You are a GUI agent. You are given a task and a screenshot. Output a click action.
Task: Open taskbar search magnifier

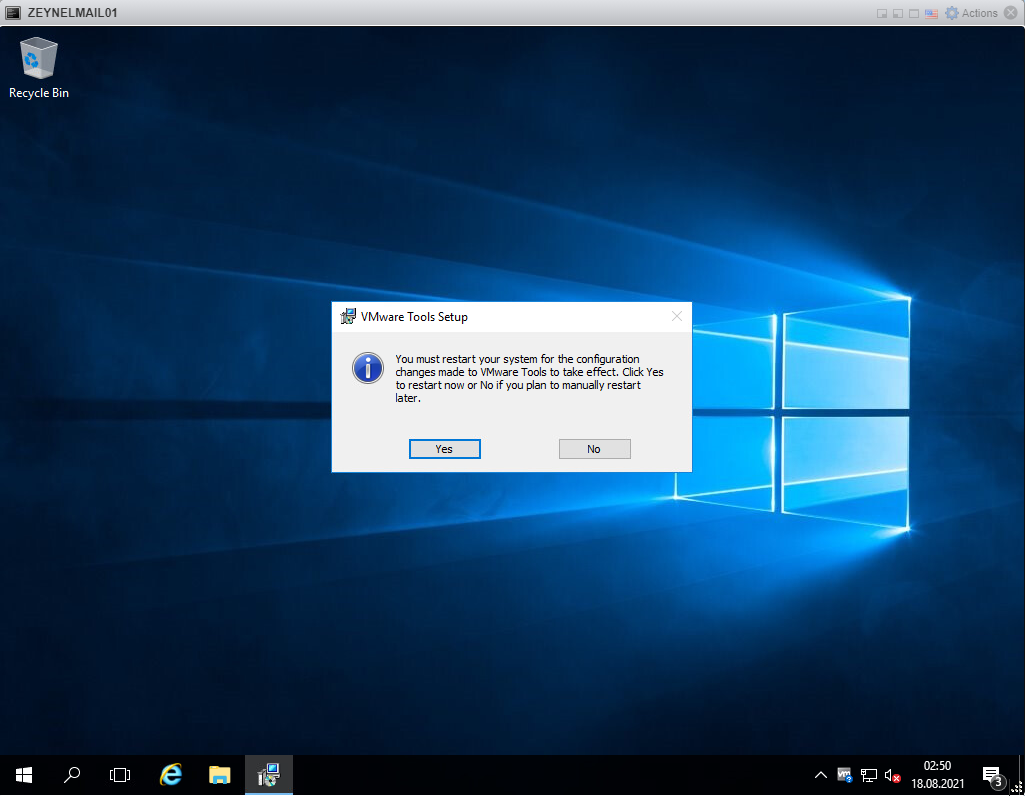[x=72, y=775]
